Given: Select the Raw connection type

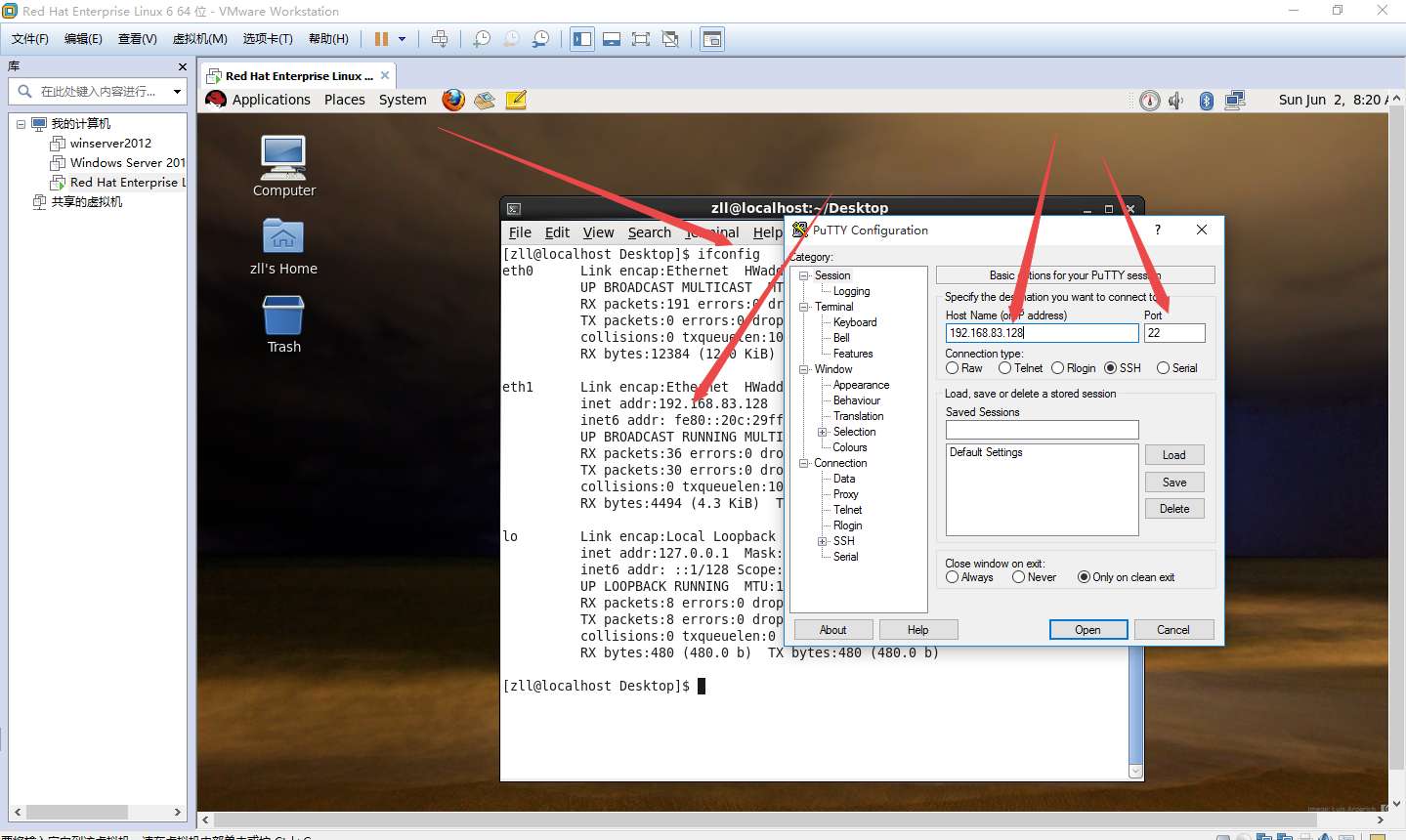Looking at the screenshot, I should tap(953, 368).
